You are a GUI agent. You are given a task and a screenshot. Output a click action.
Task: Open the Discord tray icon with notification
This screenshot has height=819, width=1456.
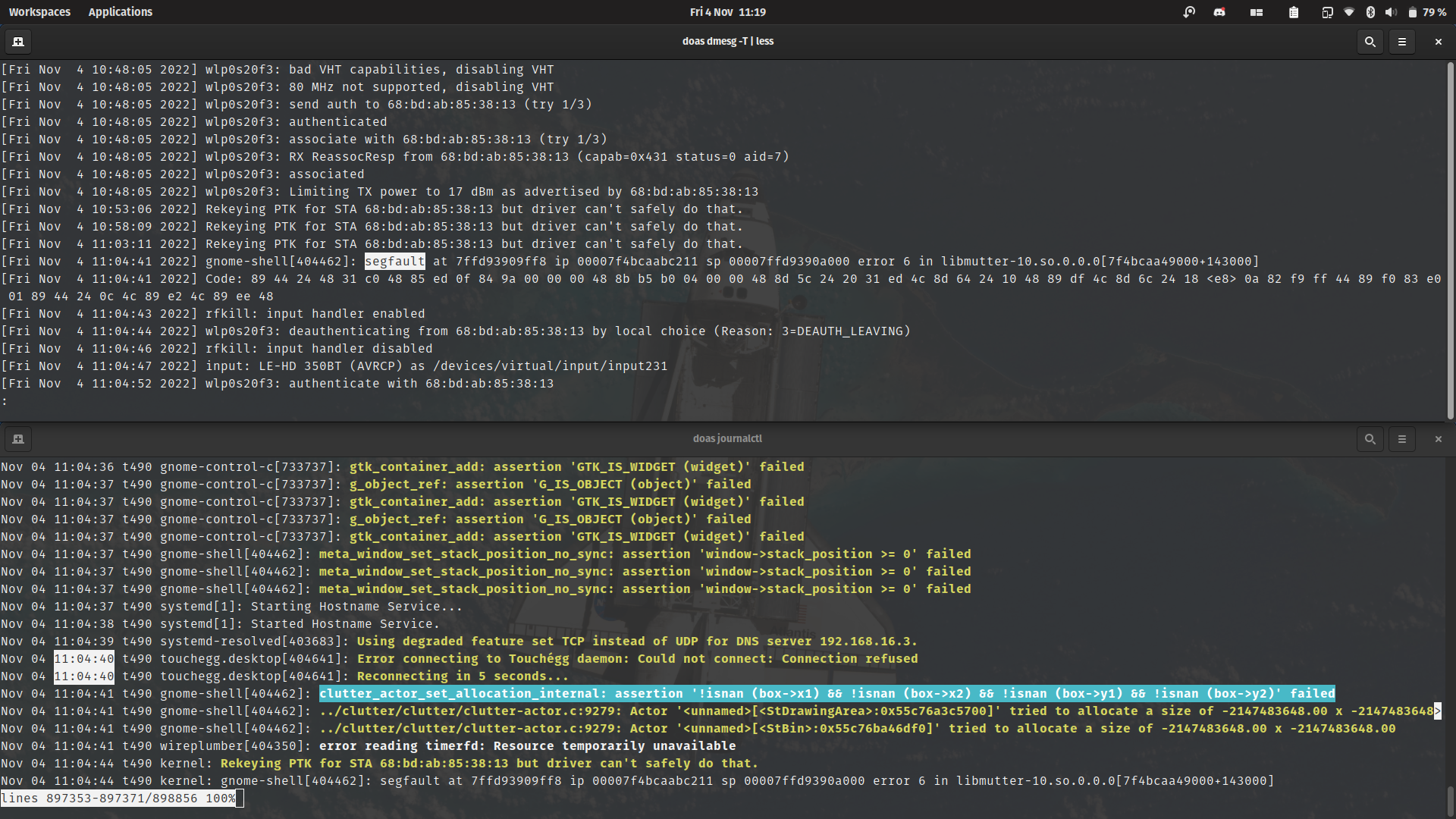tap(1219, 12)
